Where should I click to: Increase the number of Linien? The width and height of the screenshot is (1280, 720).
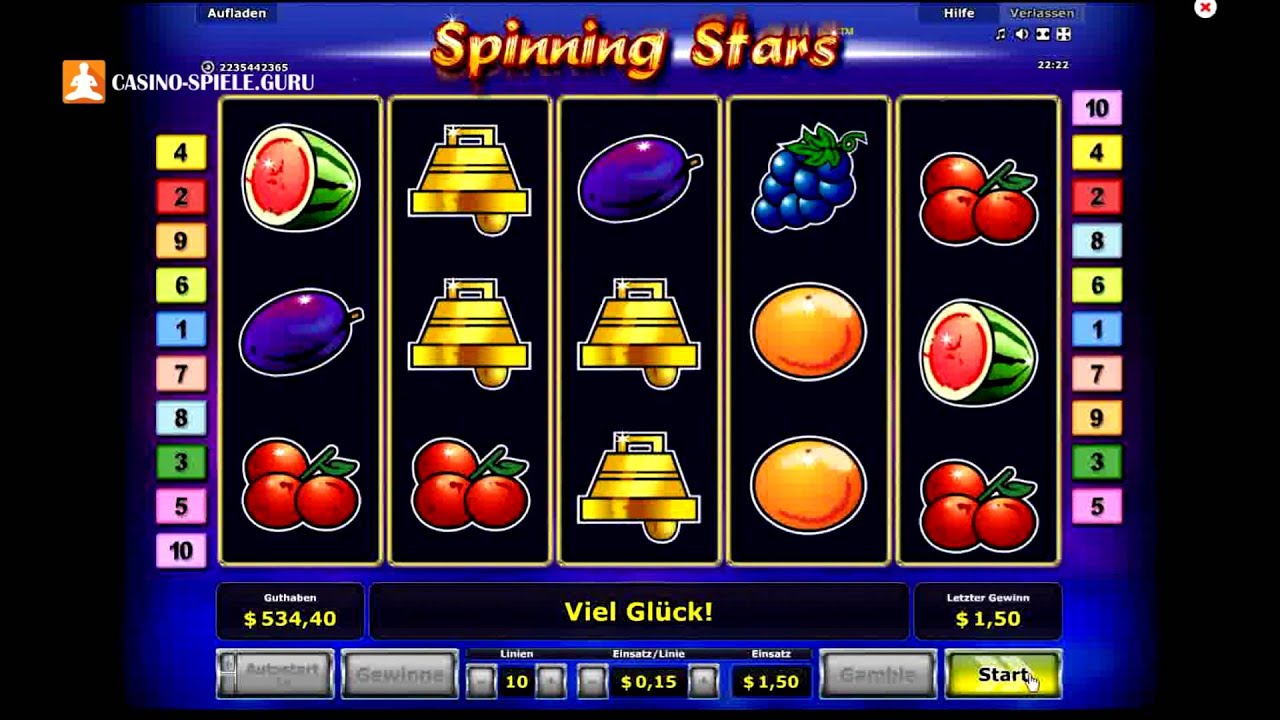pyautogui.click(x=551, y=682)
